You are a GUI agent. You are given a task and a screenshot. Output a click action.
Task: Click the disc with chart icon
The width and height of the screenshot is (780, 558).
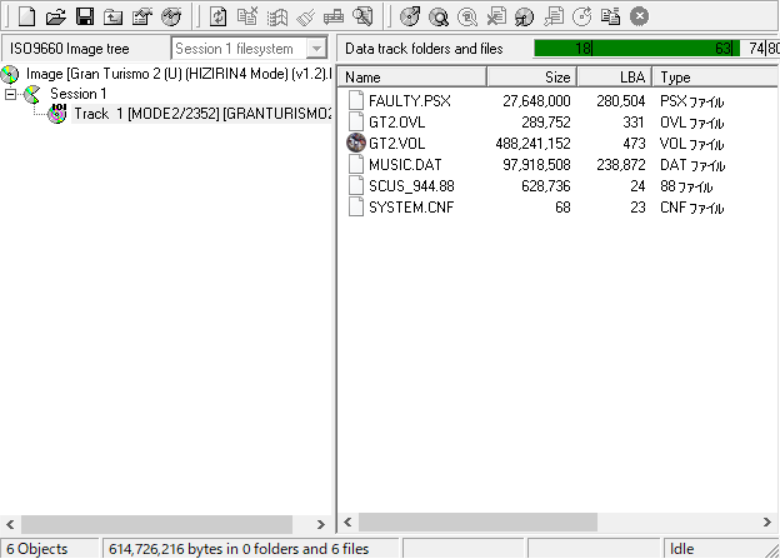click(x=171, y=17)
